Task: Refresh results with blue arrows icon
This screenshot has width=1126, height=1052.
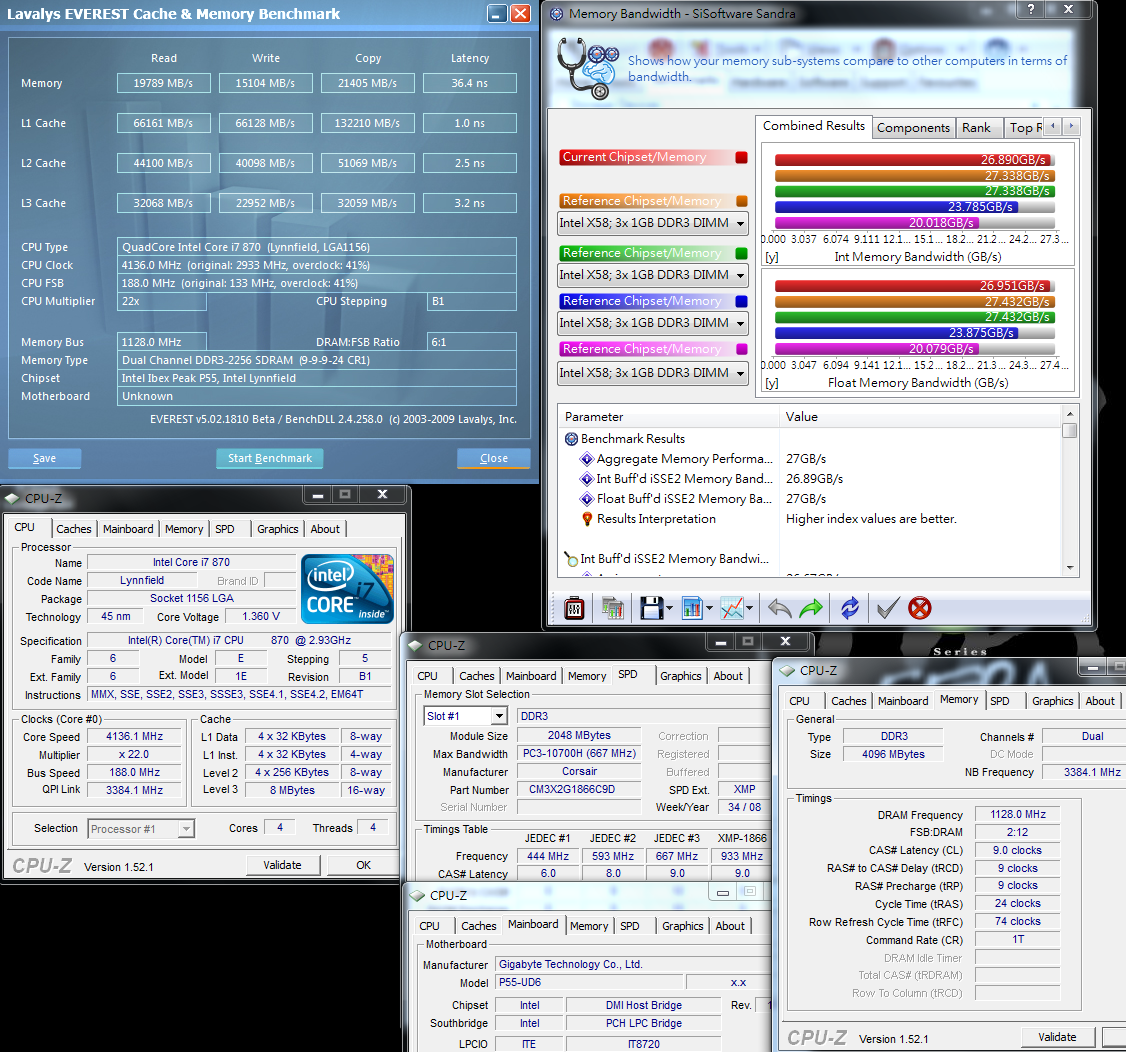Action: pos(850,608)
